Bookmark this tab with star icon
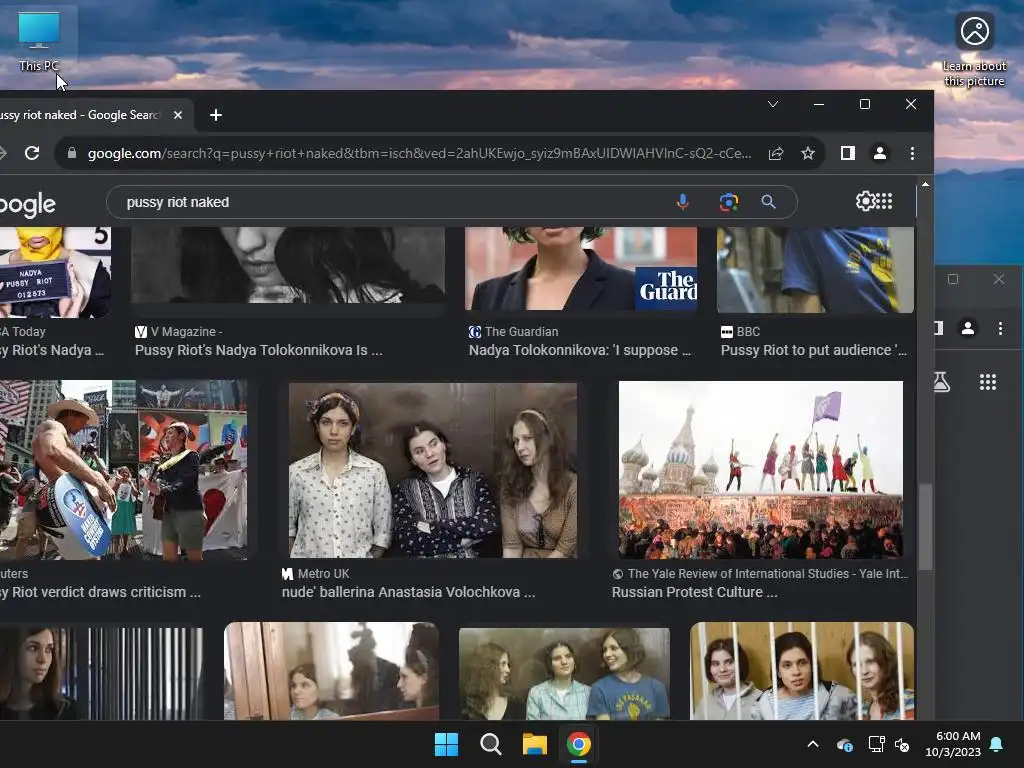Viewport: 1024px width, 768px height. 808,153
